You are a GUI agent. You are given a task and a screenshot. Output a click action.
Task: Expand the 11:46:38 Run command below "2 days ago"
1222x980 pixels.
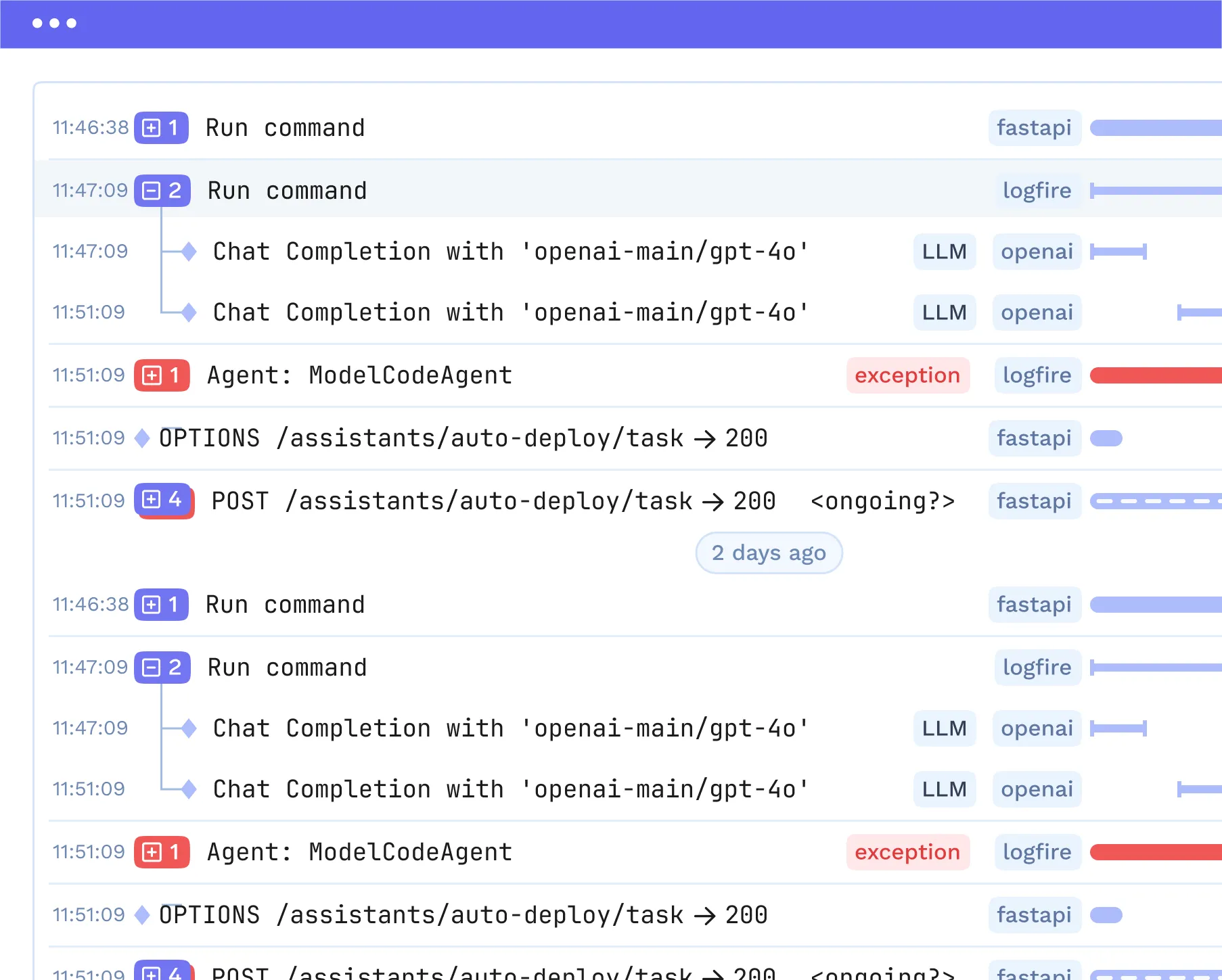click(160, 605)
